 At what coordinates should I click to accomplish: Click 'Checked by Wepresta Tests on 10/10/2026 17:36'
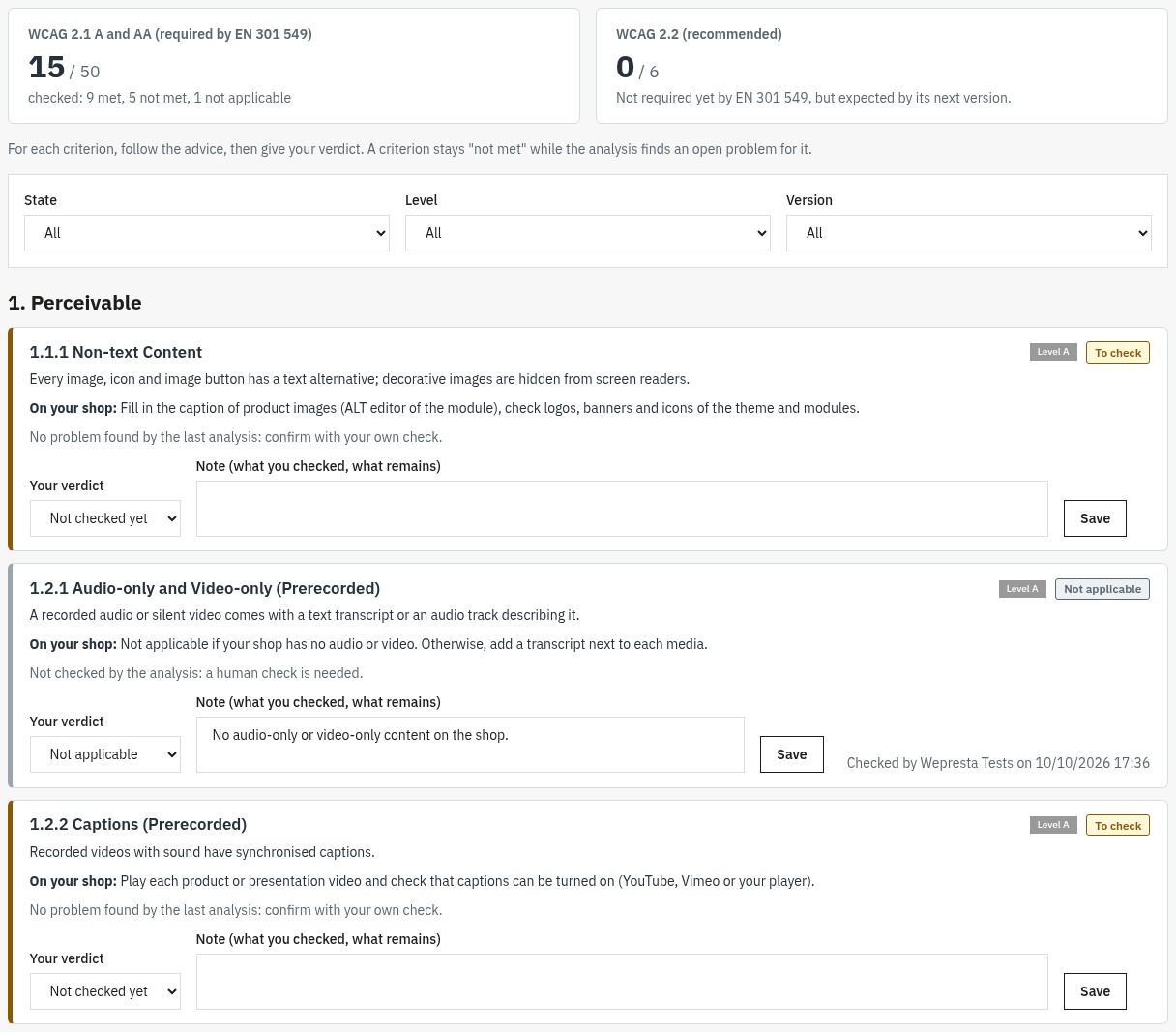coord(998,763)
